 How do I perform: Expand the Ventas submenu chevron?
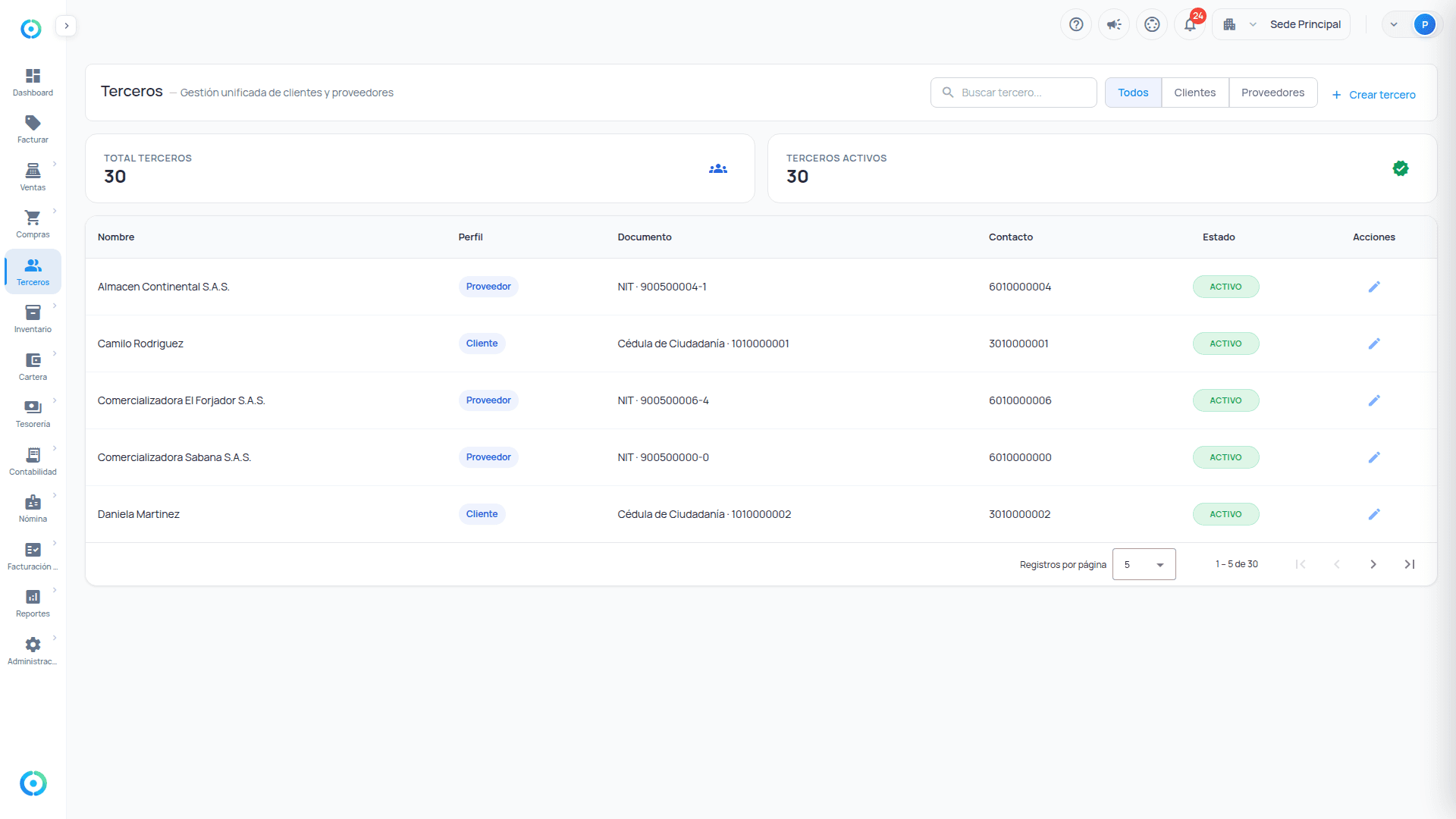[x=55, y=164]
